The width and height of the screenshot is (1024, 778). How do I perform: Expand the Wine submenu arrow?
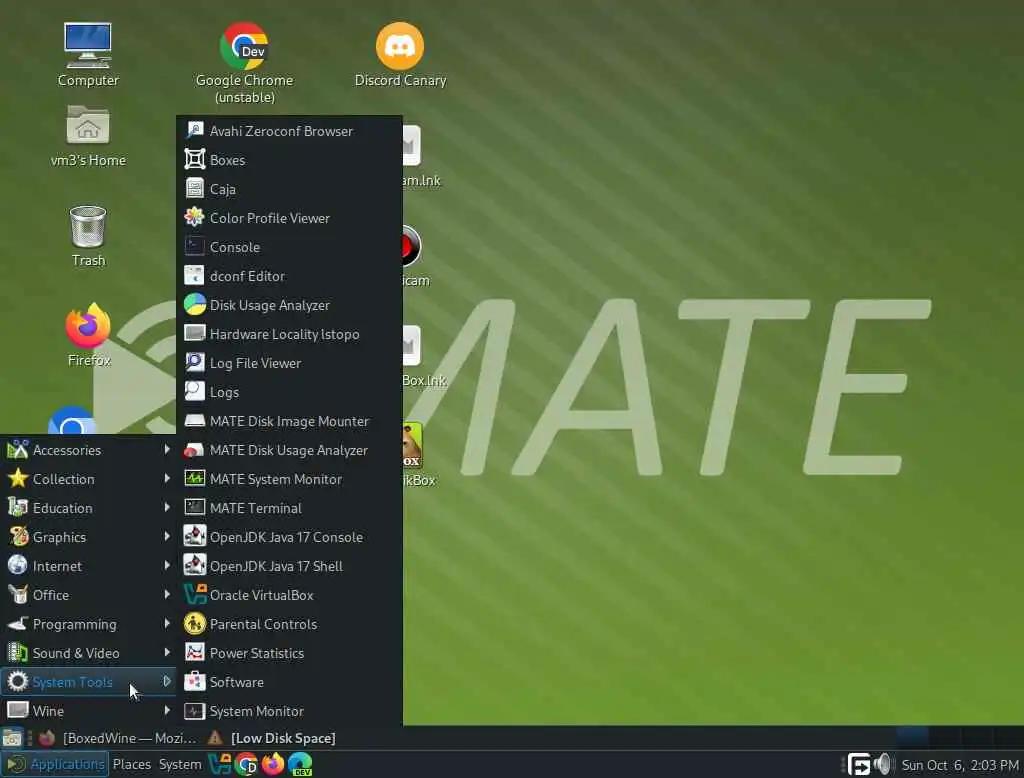point(167,710)
